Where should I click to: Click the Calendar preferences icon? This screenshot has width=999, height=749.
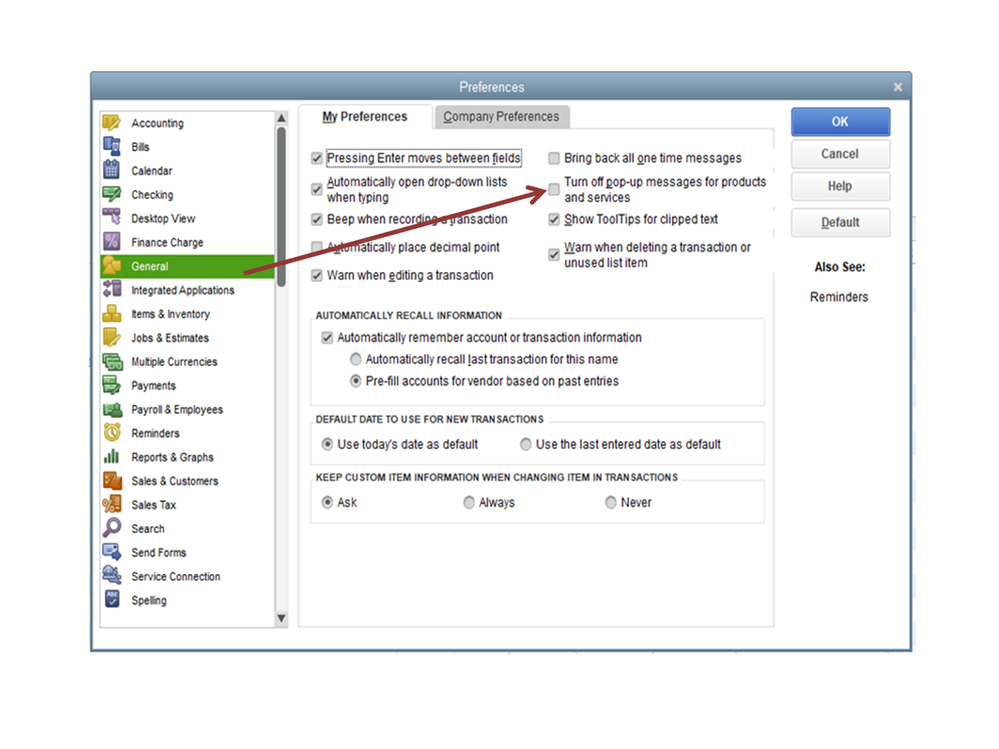[111, 170]
